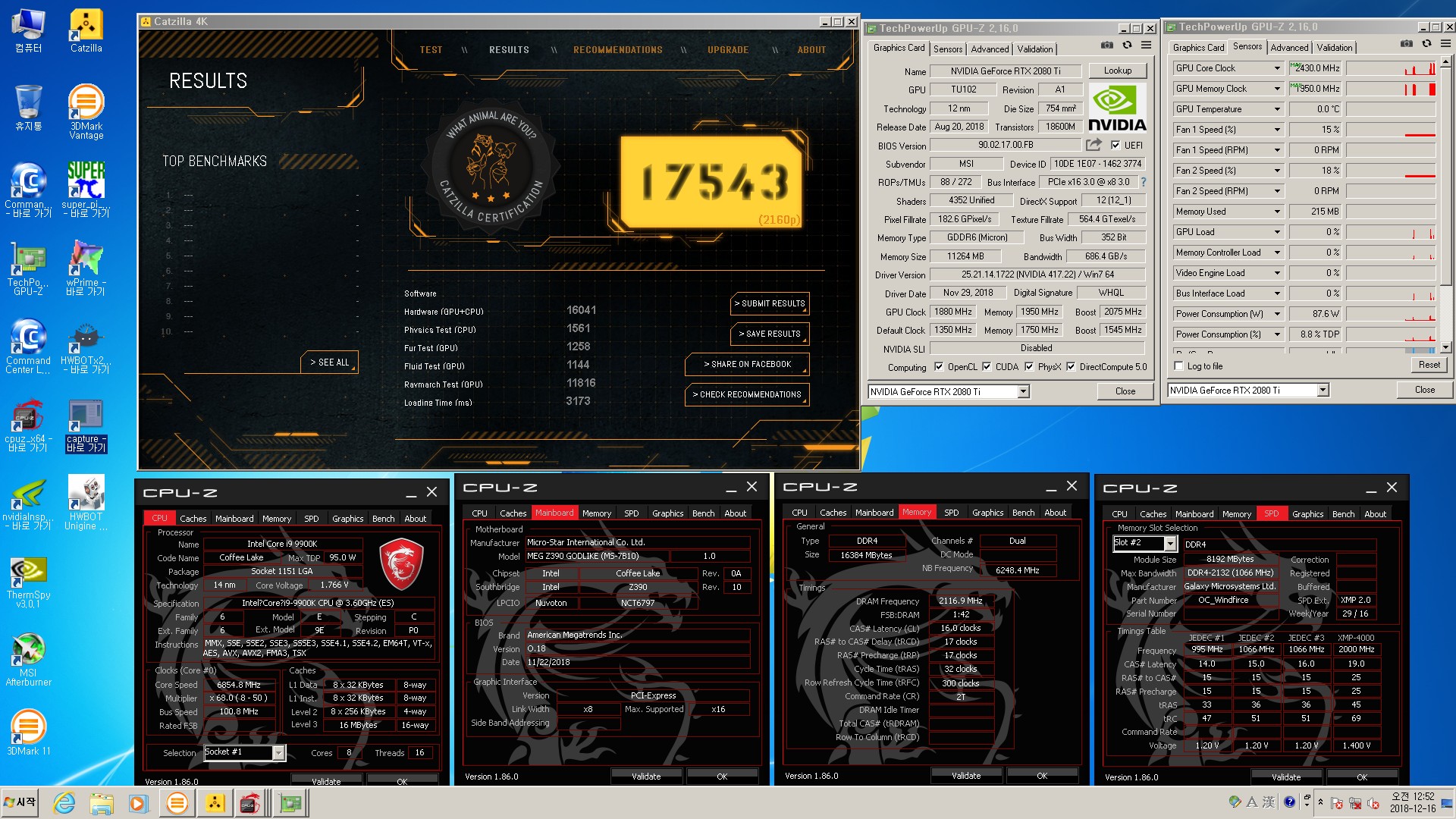Launch the wPrime desktop shortcut
This screenshot has width=1456, height=819.
click(x=86, y=268)
